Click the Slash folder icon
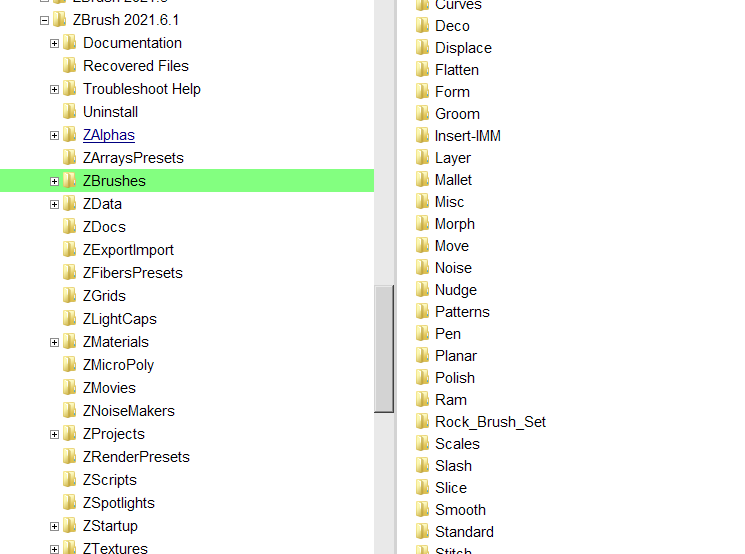This screenshot has width=745, height=554. coord(422,465)
